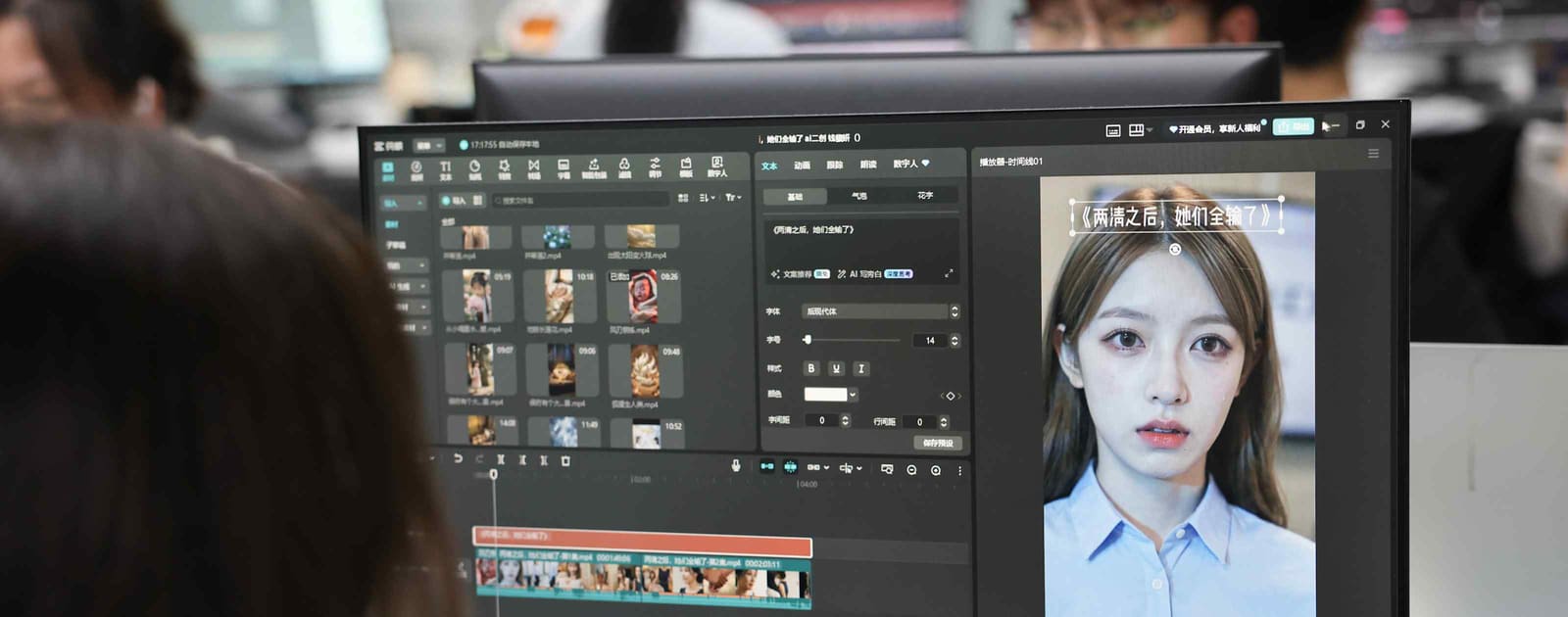Click the keyboard shortcuts icon in title bar

tap(1113, 130)
